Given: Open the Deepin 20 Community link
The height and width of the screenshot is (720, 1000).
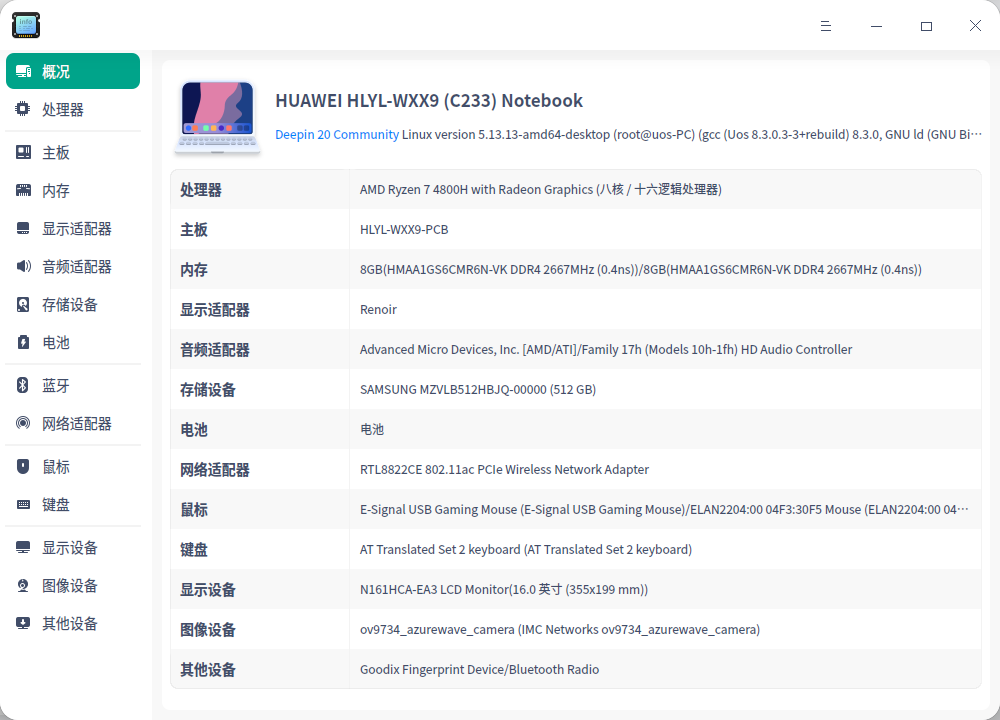Looking at the screenshot, I should coord(337,135).
